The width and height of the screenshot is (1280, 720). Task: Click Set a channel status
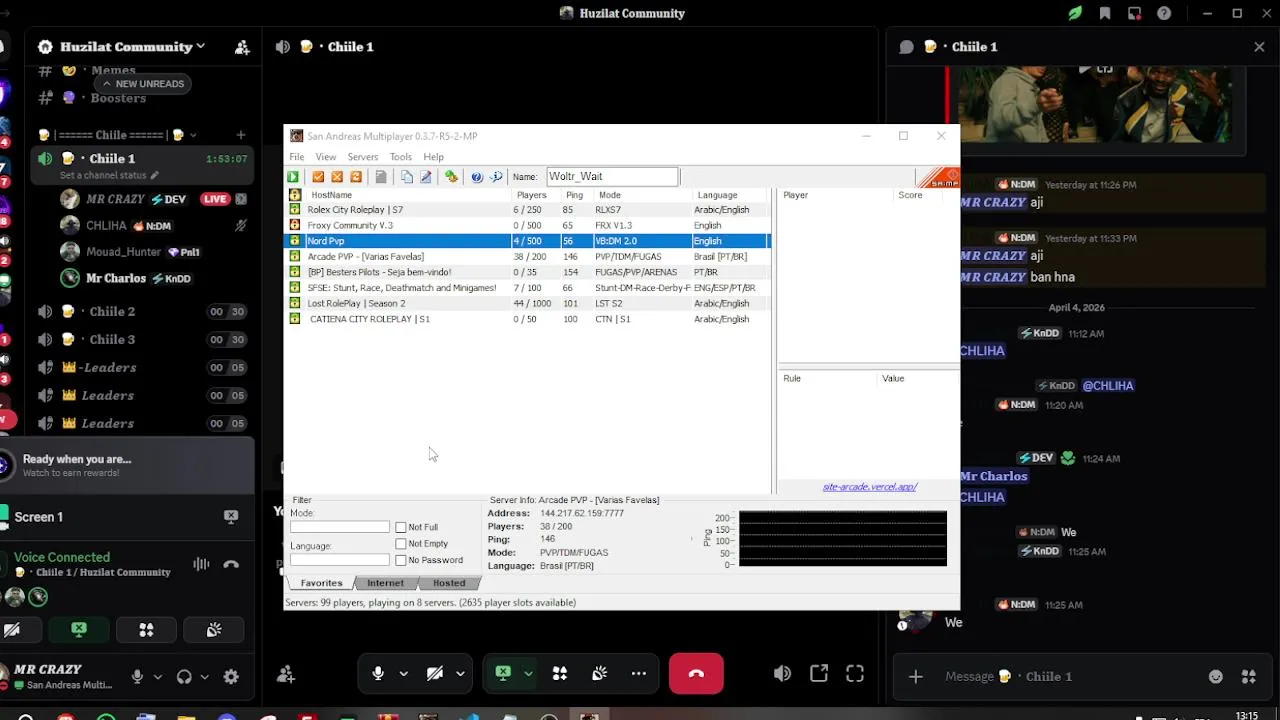108,176
